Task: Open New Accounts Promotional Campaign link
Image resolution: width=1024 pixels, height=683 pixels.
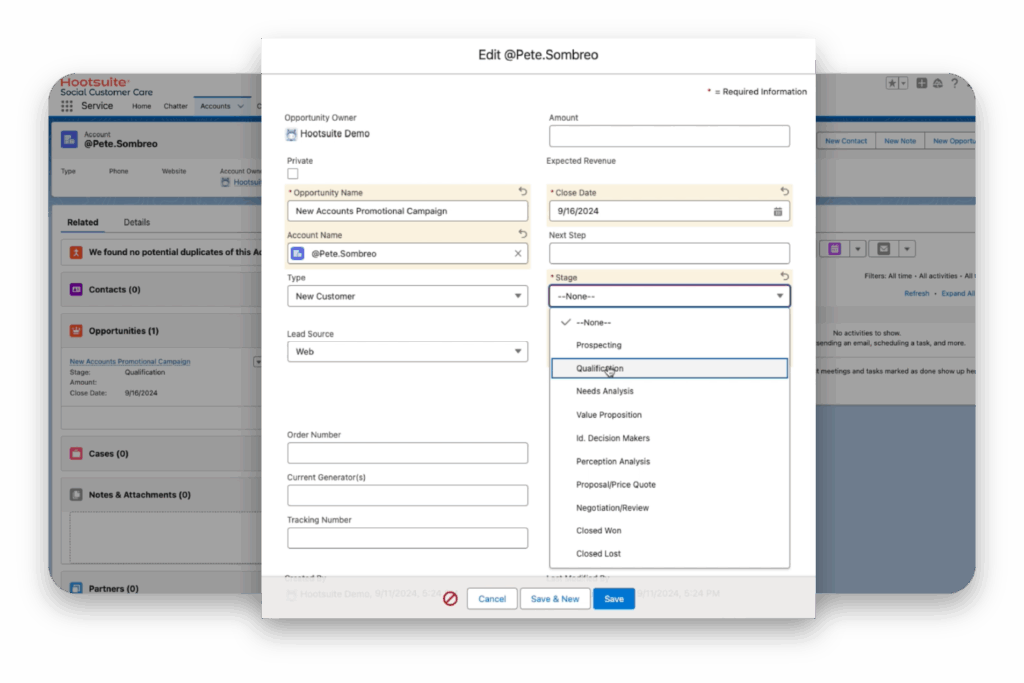Action: [130, 361]
